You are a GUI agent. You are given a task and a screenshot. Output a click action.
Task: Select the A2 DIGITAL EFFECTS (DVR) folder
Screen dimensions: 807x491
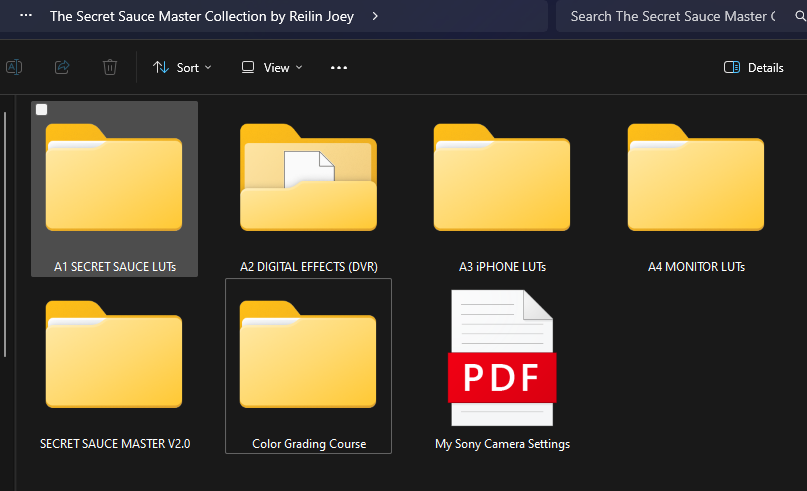point(308,180)
